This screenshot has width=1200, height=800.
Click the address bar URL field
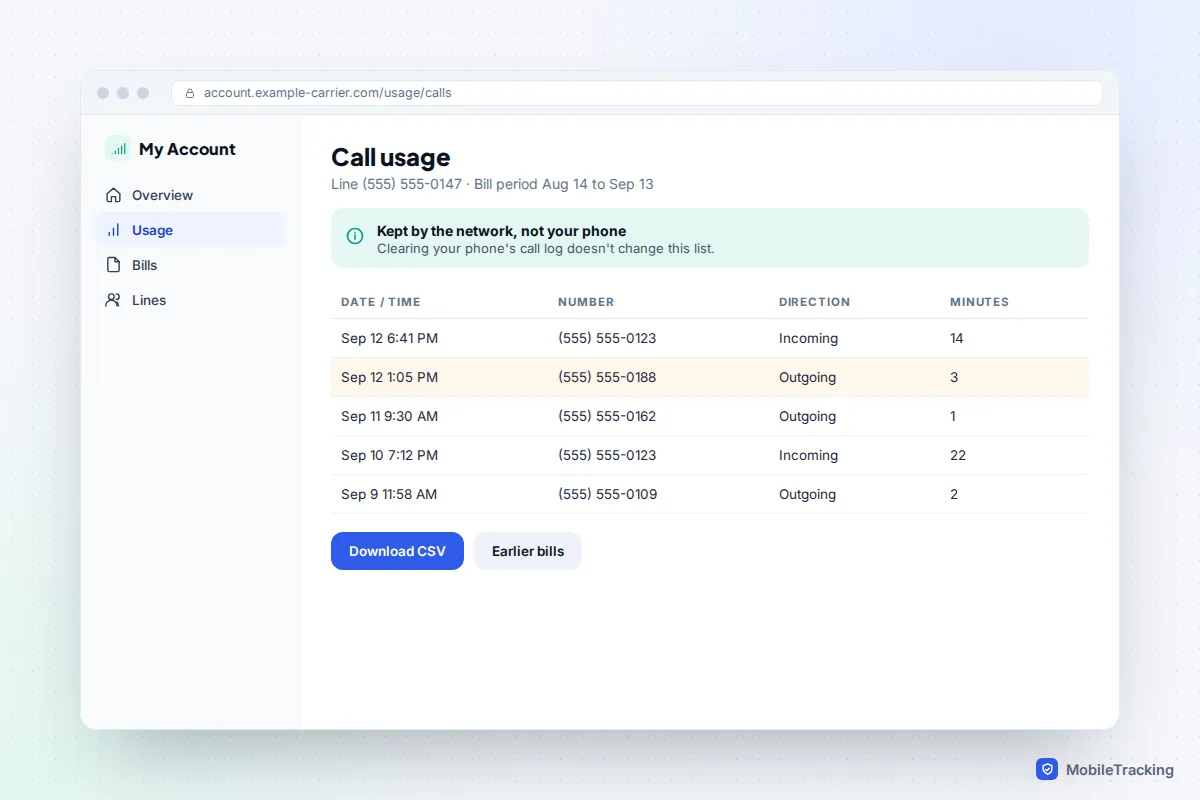(x=637, y=93)
